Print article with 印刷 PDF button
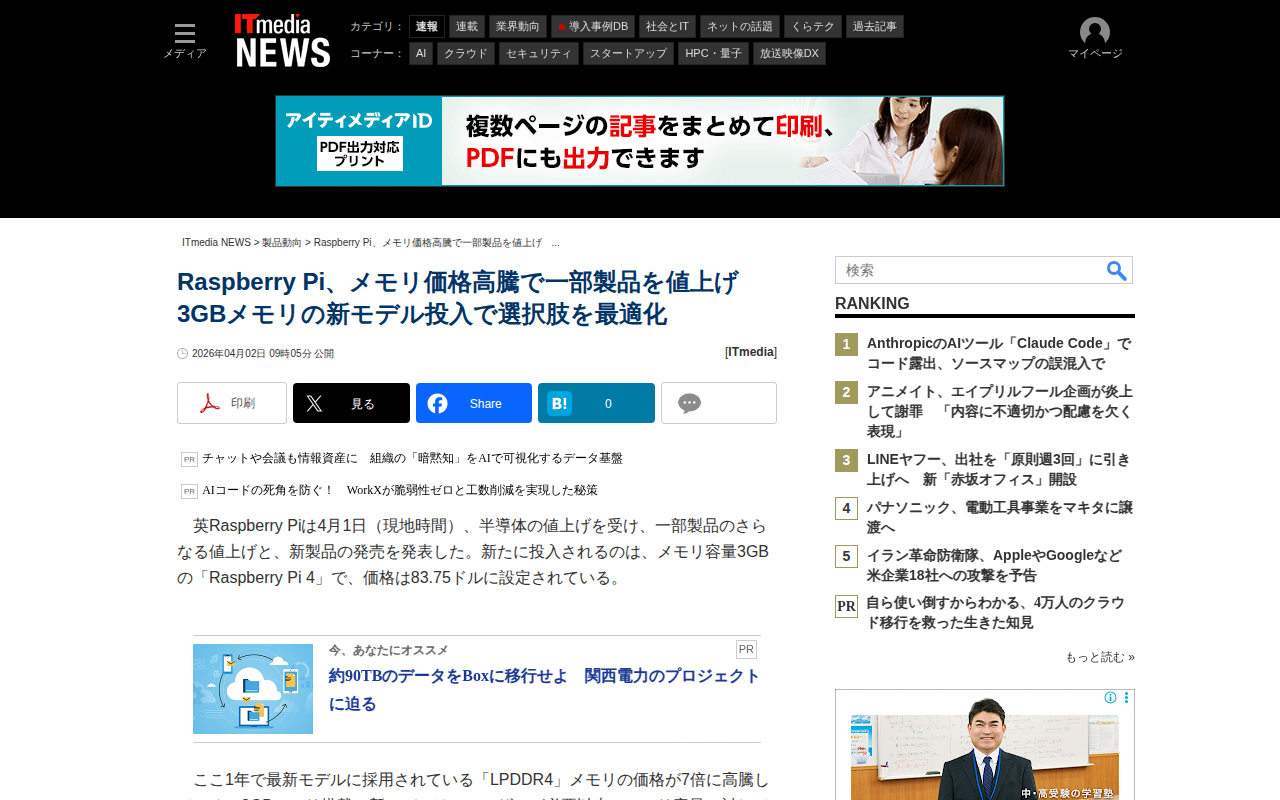This screenshot has height=800, width=1280. [232, 403]
